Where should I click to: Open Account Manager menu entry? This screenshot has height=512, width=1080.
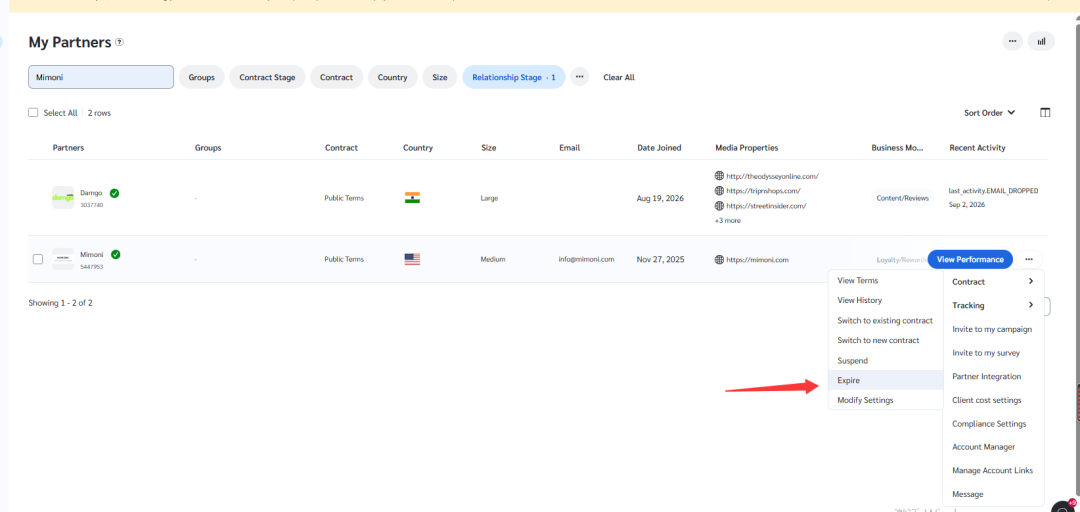point(993,447)
